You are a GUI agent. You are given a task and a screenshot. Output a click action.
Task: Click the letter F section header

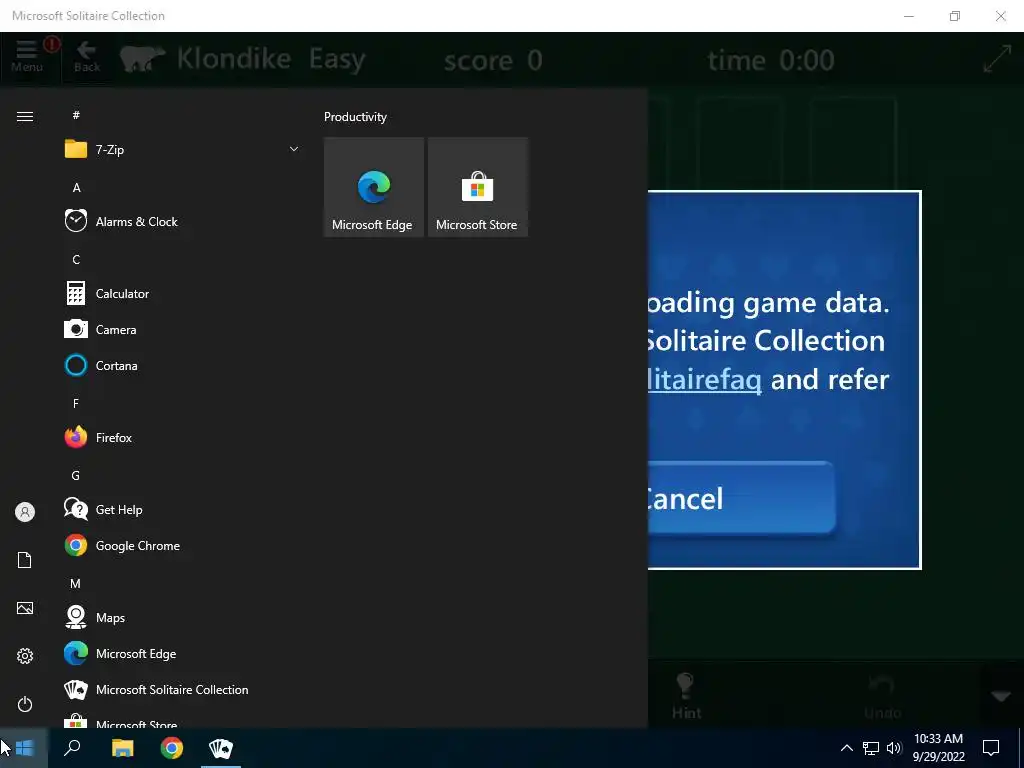76,404
